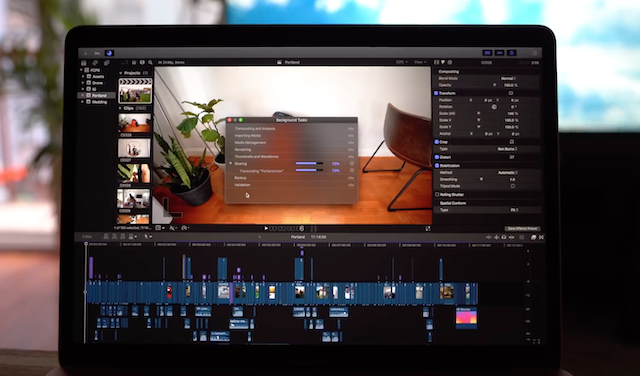Select the Portland event in sidebar
Screen dimensions: 640x376
96,96
